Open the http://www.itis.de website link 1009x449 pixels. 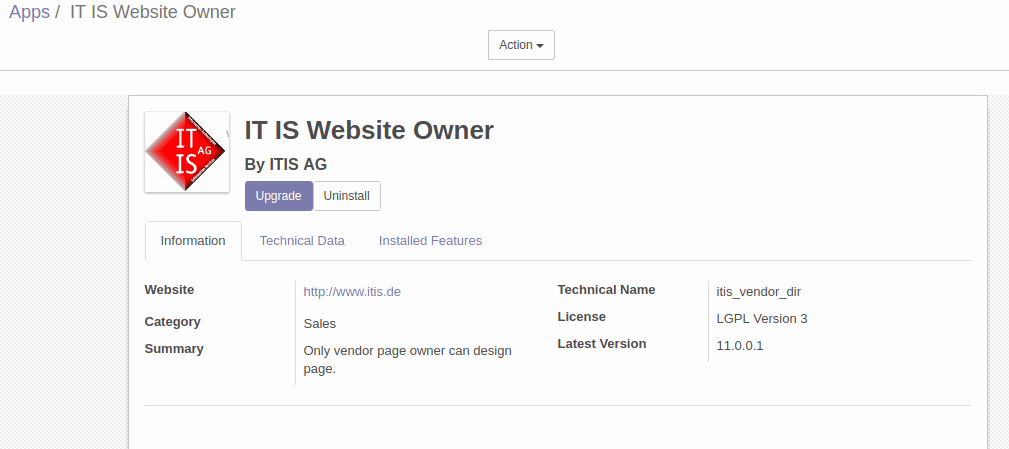pos(352,291)
